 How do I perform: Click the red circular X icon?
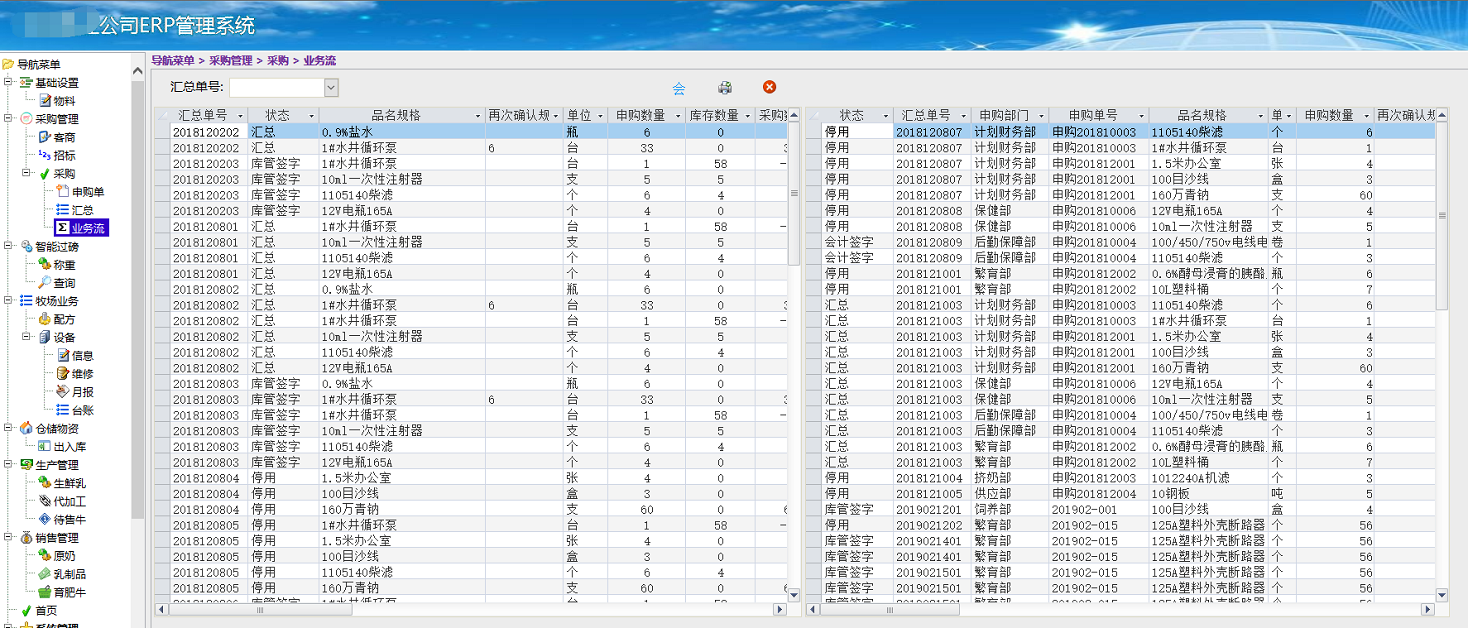coord(769,87)
